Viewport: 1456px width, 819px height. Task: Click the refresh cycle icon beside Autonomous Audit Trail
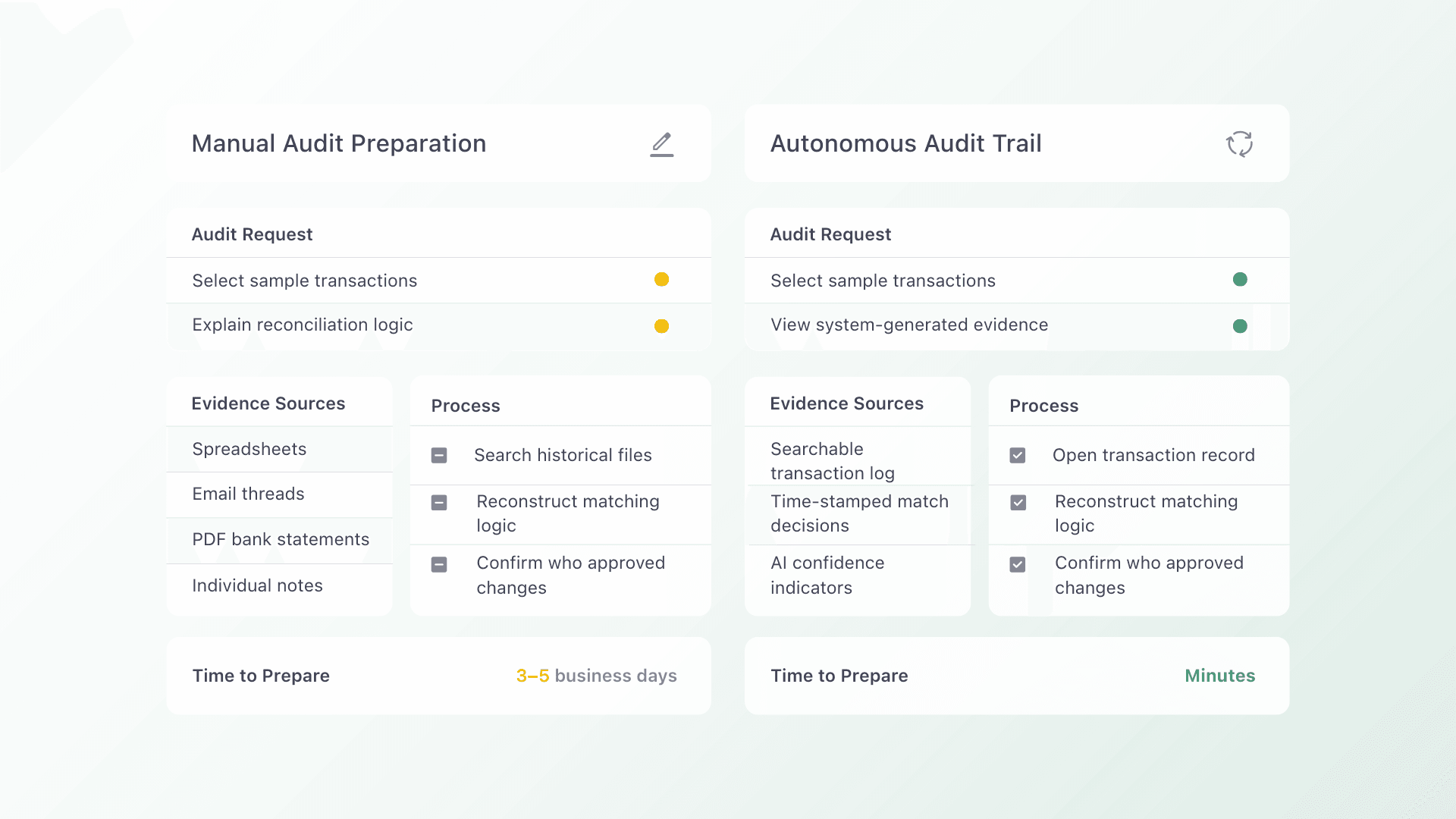tap(1239, 144)
